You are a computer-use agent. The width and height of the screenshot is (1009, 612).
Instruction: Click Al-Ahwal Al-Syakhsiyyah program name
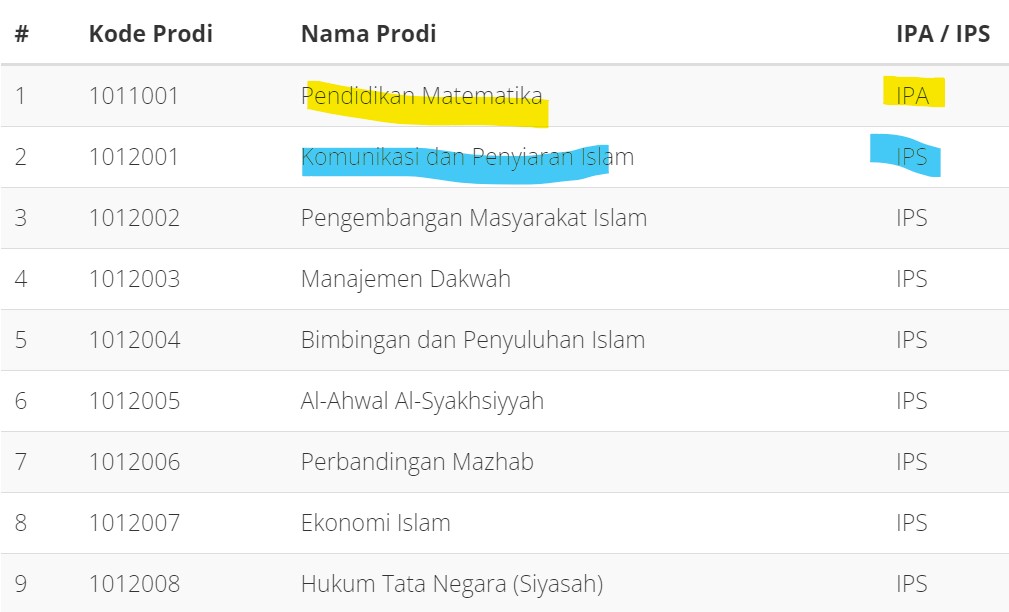click(422, 401)
